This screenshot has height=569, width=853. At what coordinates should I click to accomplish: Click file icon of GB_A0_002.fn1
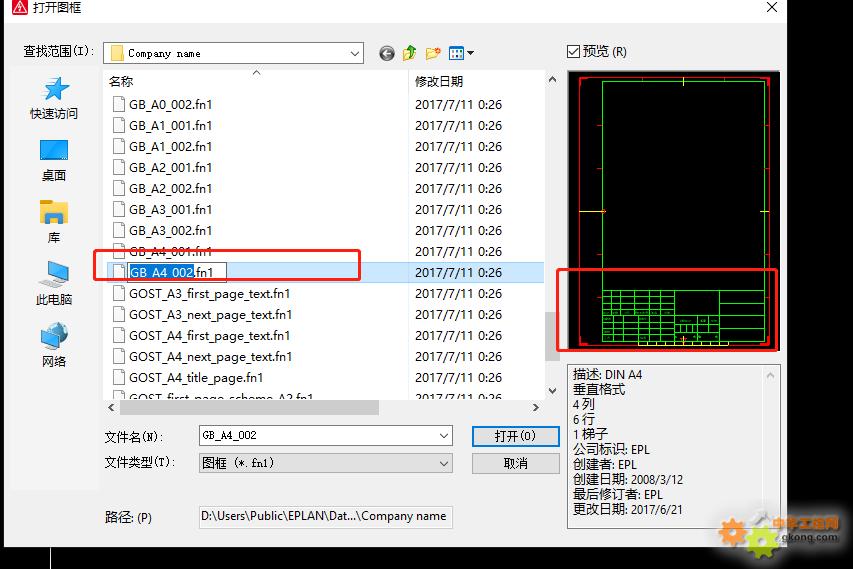(x=119, y=104)
